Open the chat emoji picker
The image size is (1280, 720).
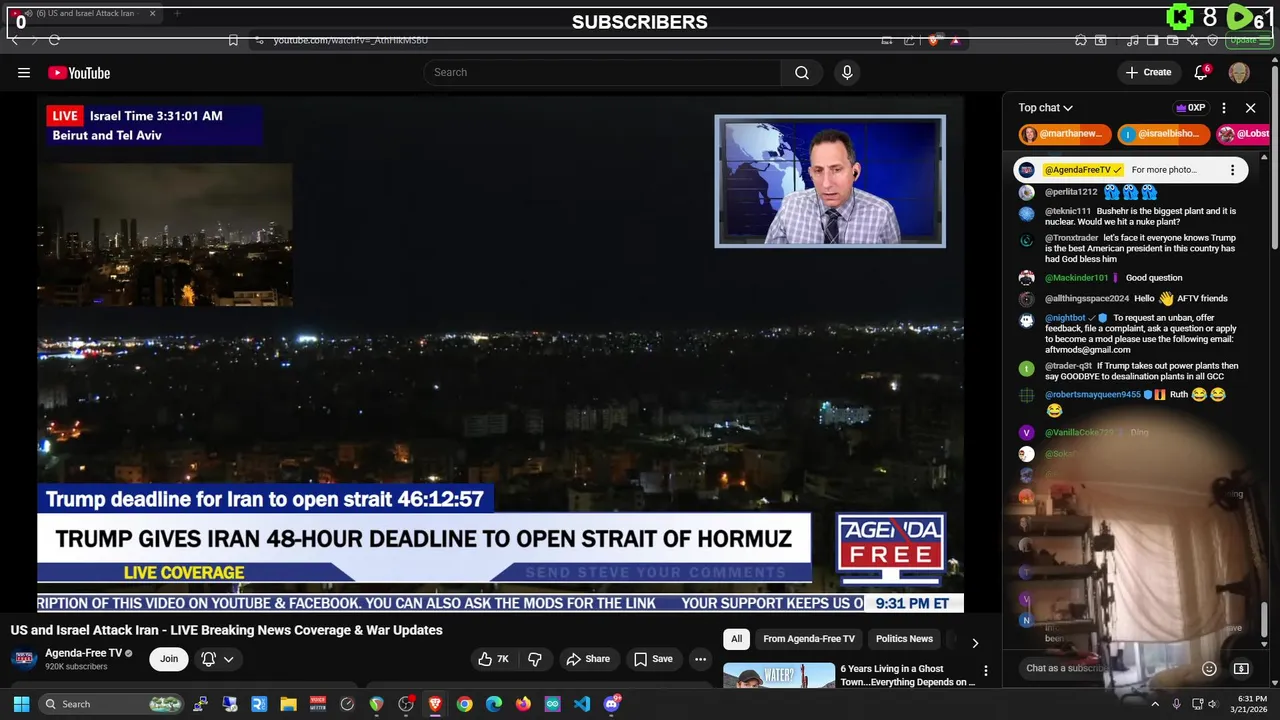tap(1209, 668)
